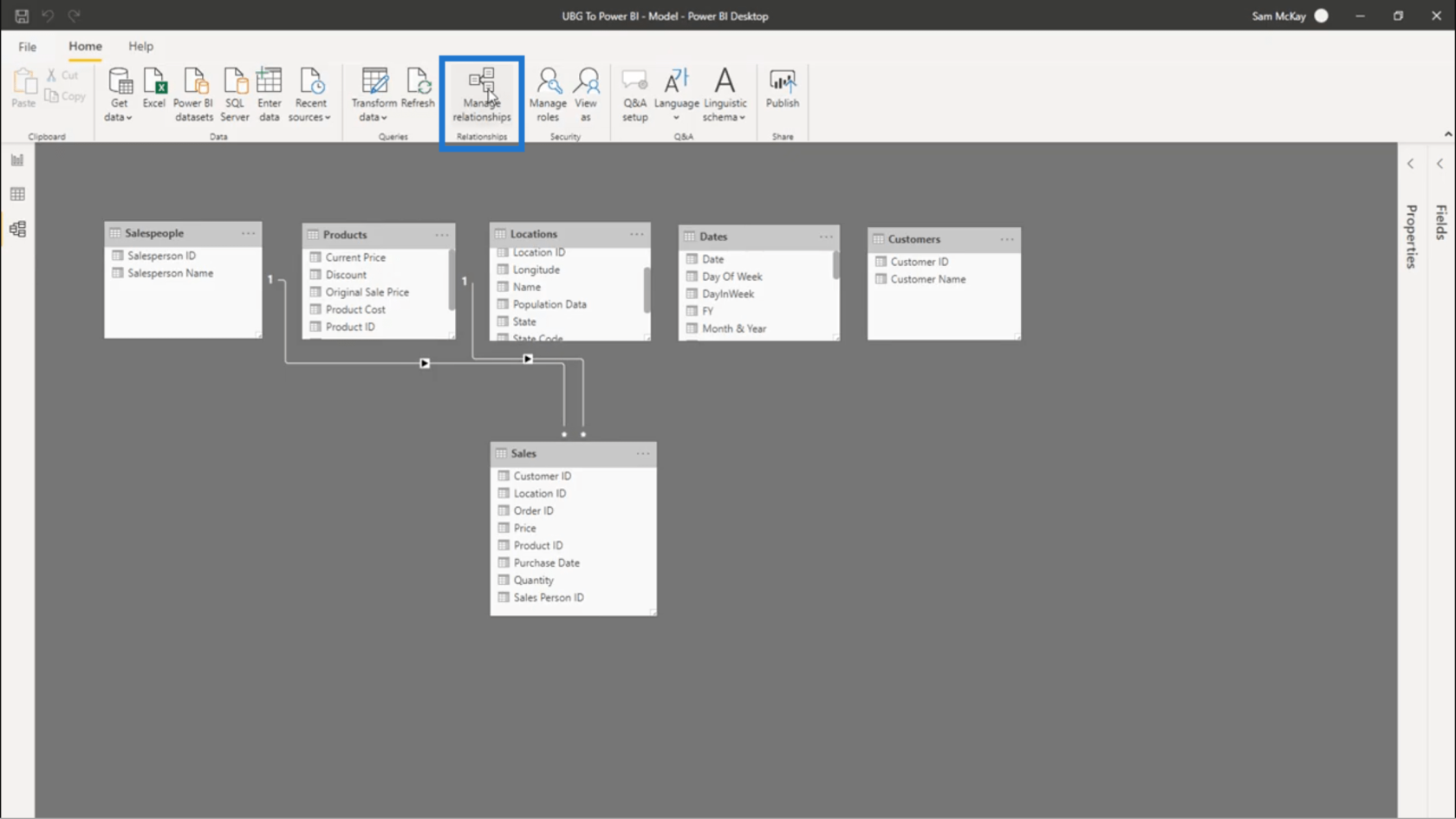This screenshot has width=1456, height=819.
Task: Click the View as roles icon
Action: [x=586, y=94]
